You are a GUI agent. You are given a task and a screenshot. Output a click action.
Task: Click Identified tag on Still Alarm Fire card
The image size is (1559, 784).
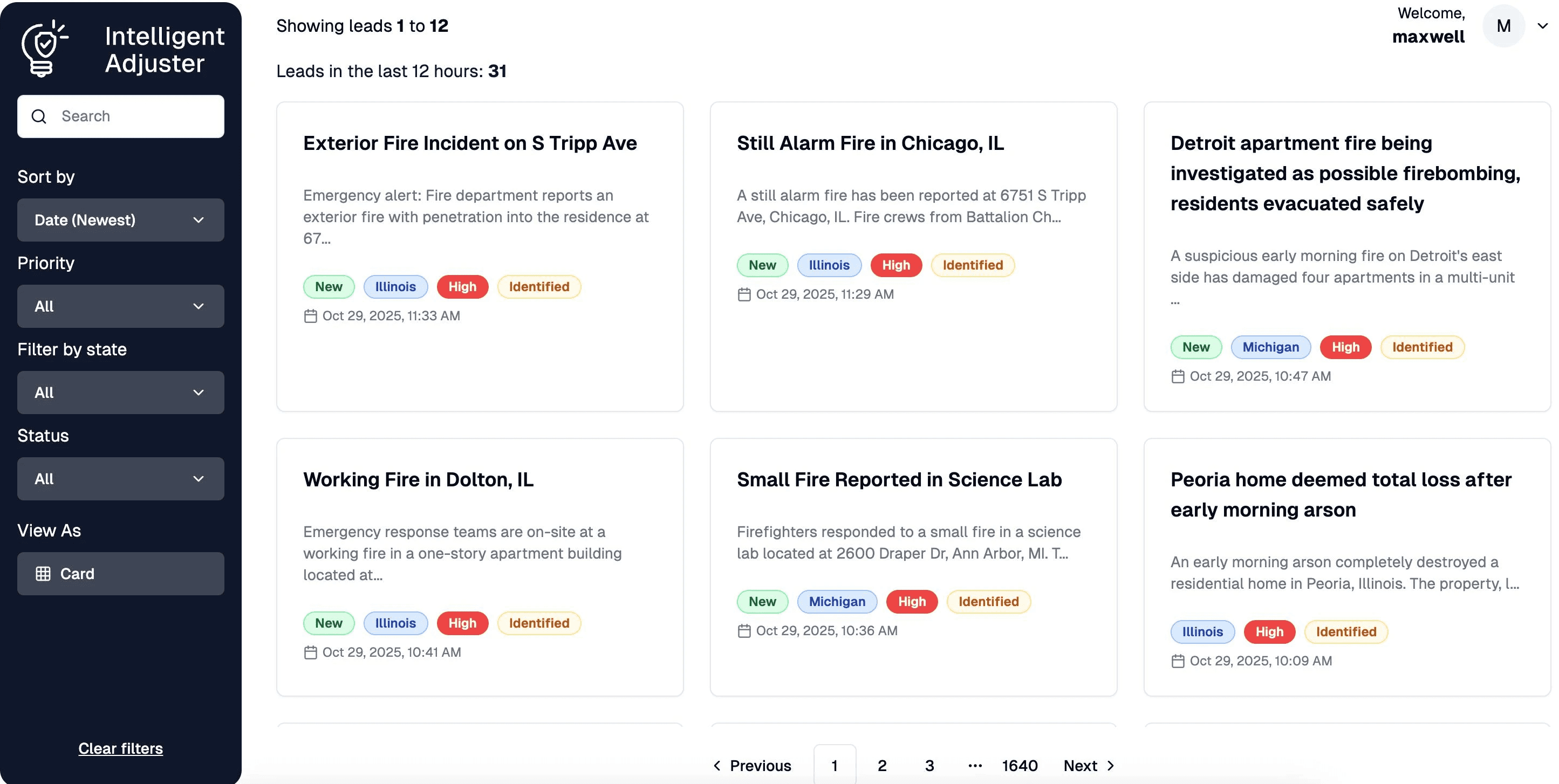click(973, 266)
